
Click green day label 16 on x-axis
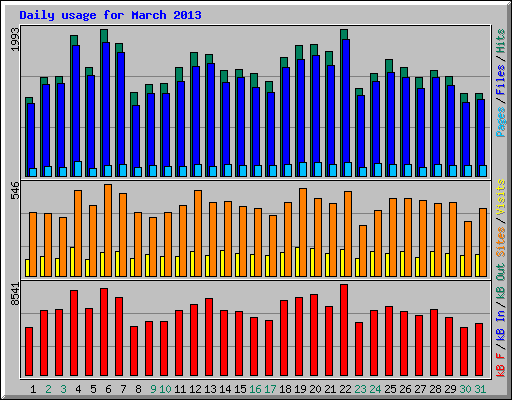point(255,389)
